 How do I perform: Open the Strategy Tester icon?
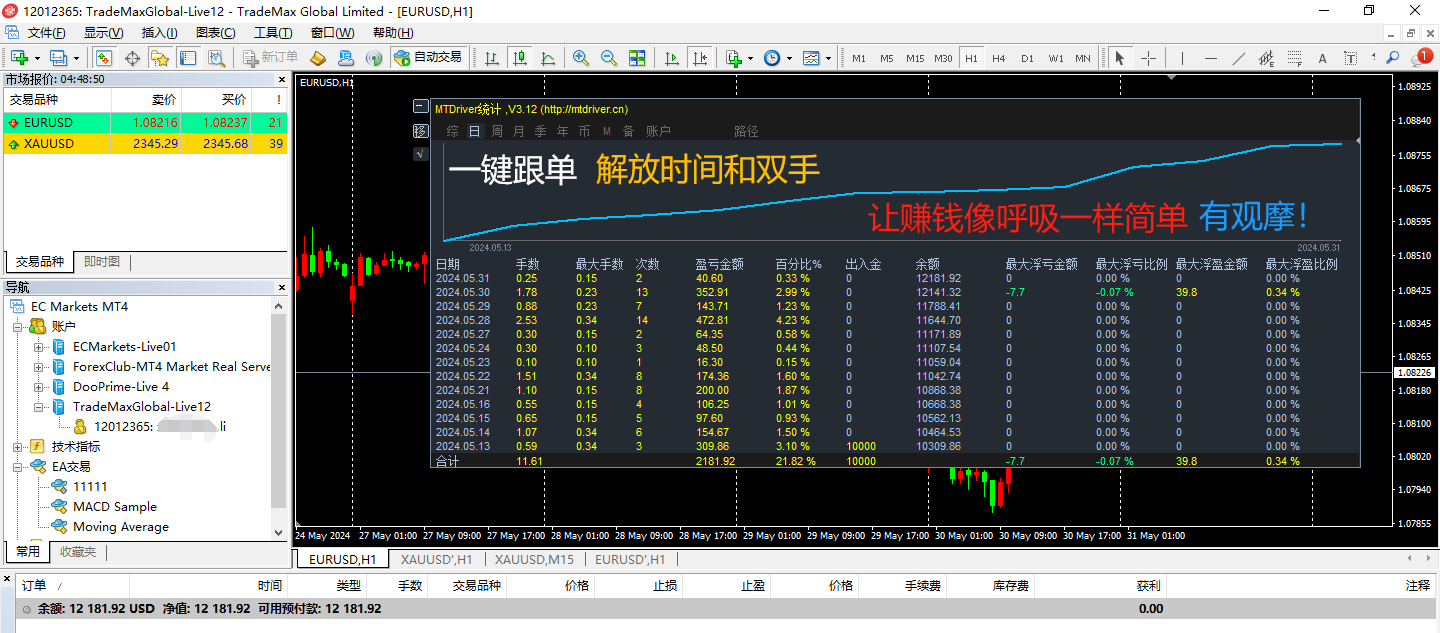tap(217, 58)
